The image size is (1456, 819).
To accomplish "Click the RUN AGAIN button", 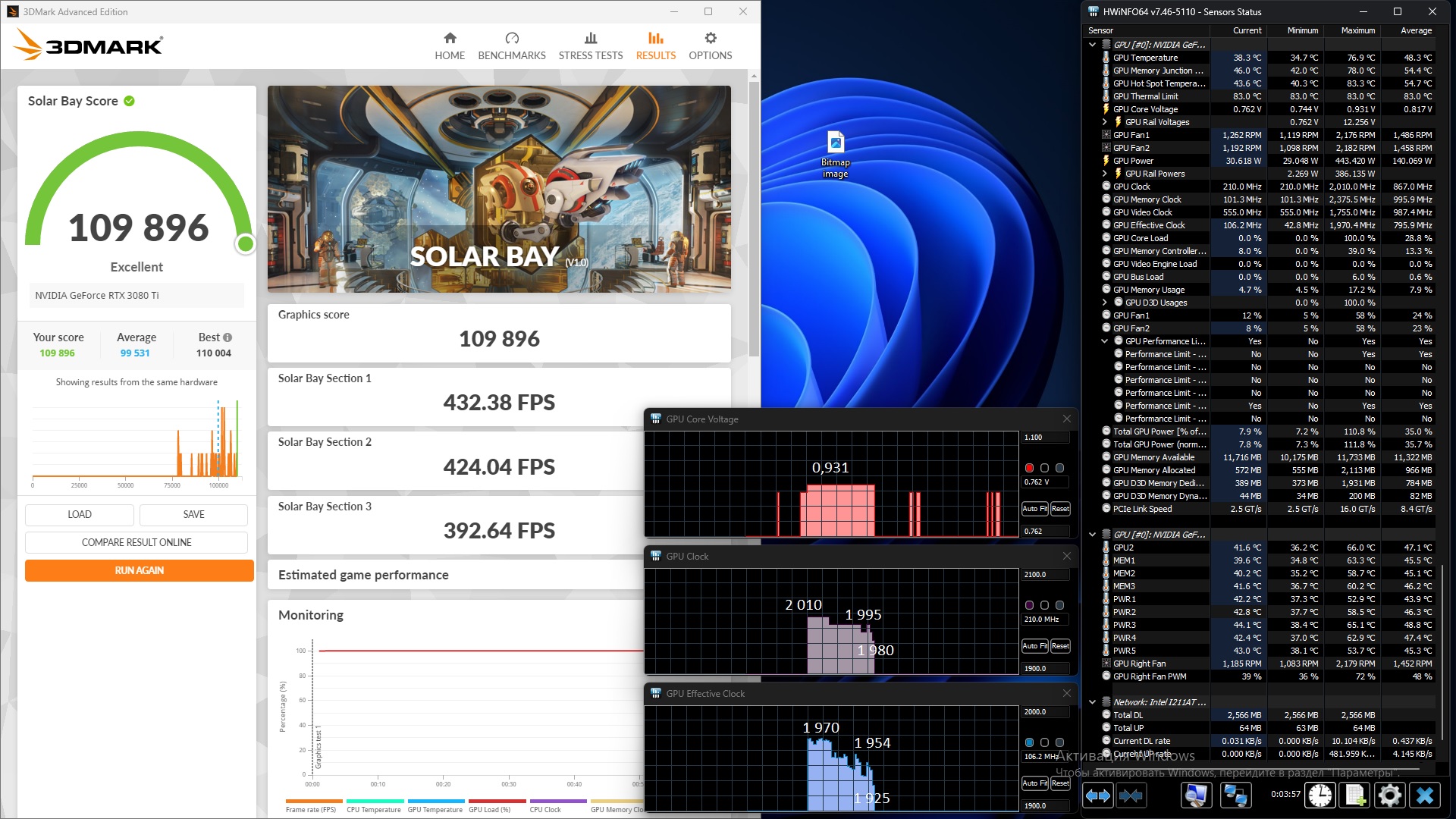I will (139, 570).
